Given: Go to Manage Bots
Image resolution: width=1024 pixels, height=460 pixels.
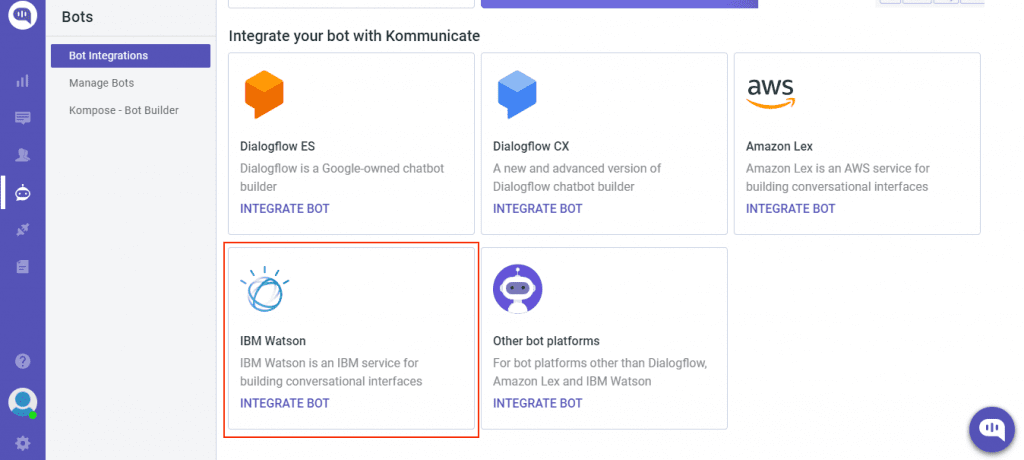Looking at the screenshot, I should tap(101, 83).
